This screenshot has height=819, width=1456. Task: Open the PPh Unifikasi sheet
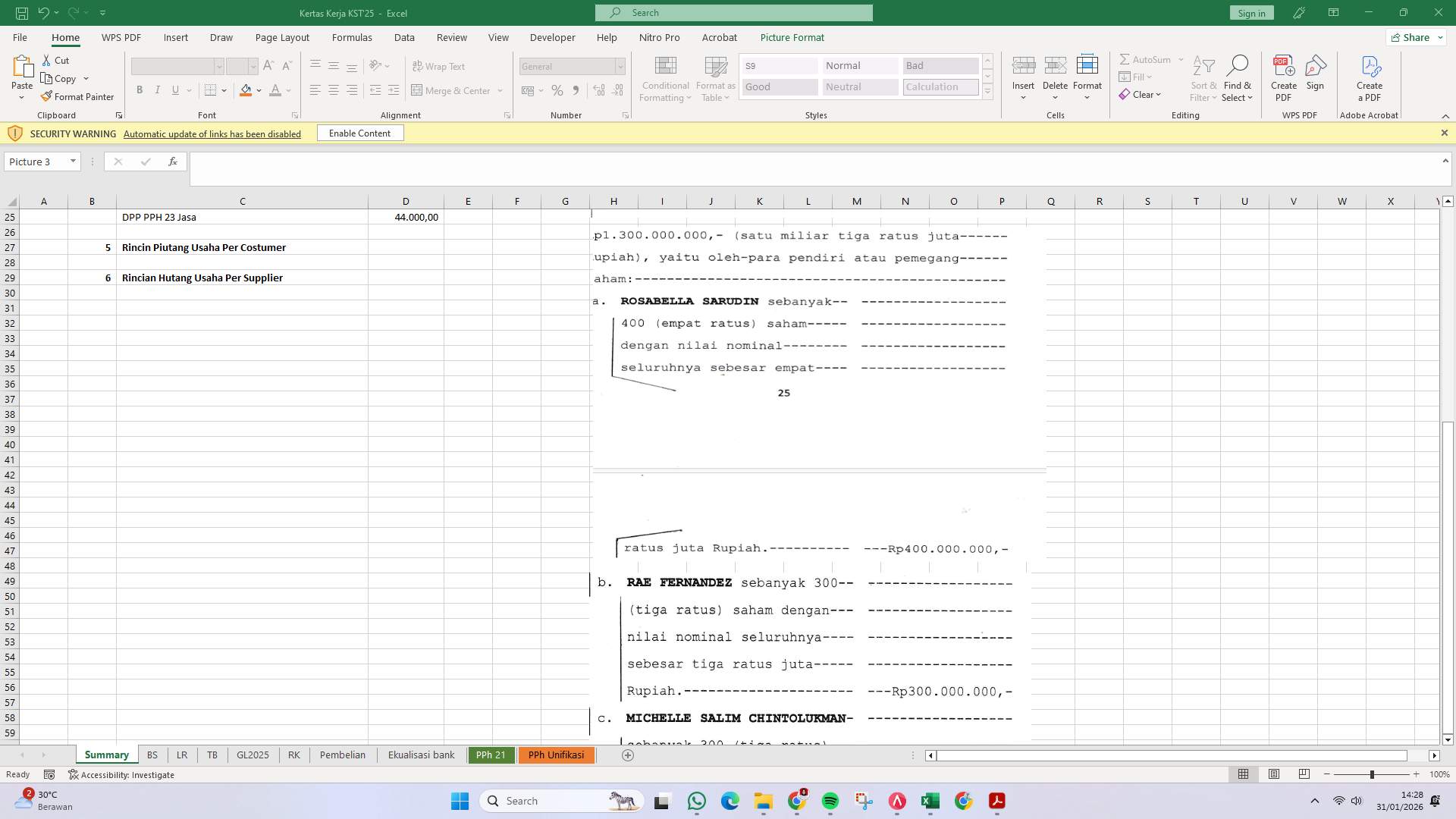[556, 755]
